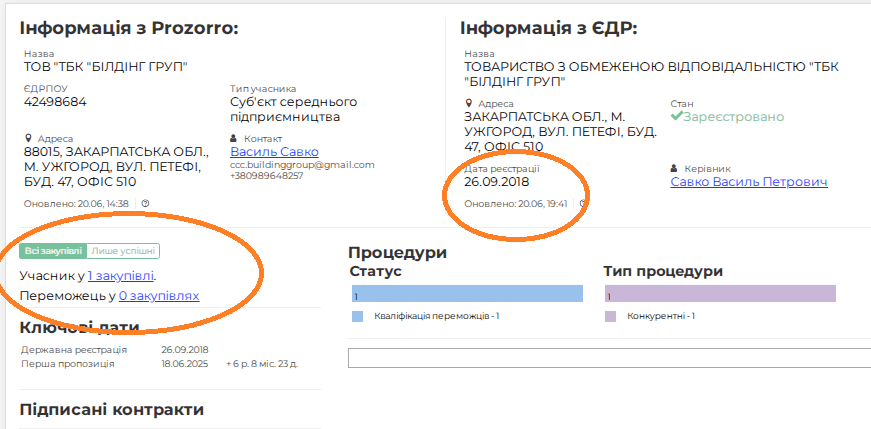
Task: Click the Підписані контракти section heading
Action: pos(112,409)
